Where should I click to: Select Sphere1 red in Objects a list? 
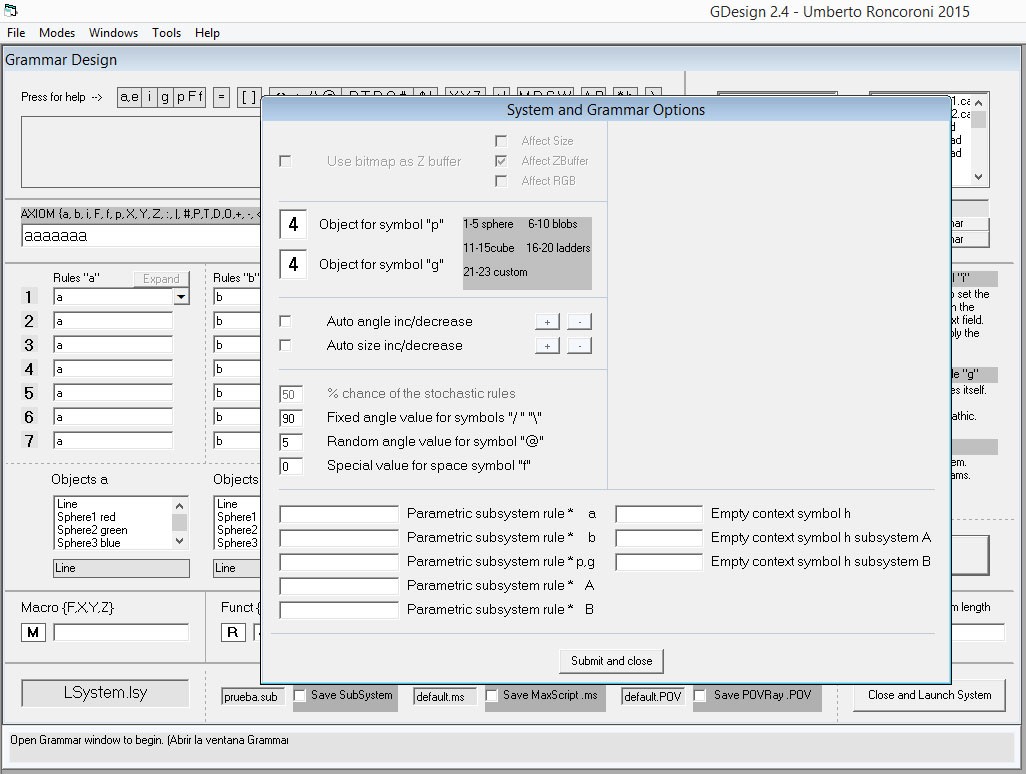point(86,517)
